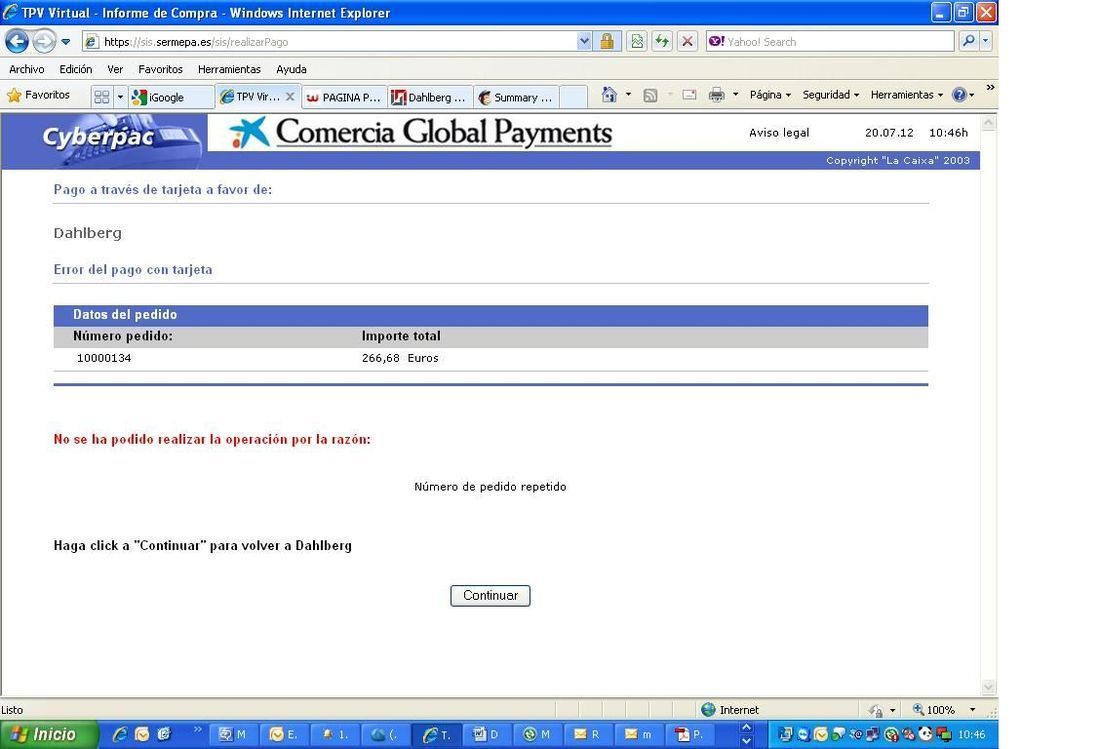The width and height of the screenshot is (1100, 749).
Task: Open the Herramientas menu in menu bar
Action: (229, 69)
